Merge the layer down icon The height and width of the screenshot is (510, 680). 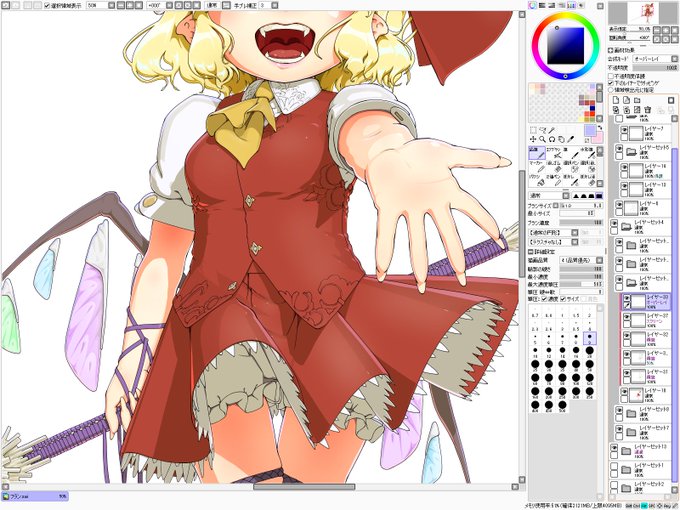click(626, 110)
